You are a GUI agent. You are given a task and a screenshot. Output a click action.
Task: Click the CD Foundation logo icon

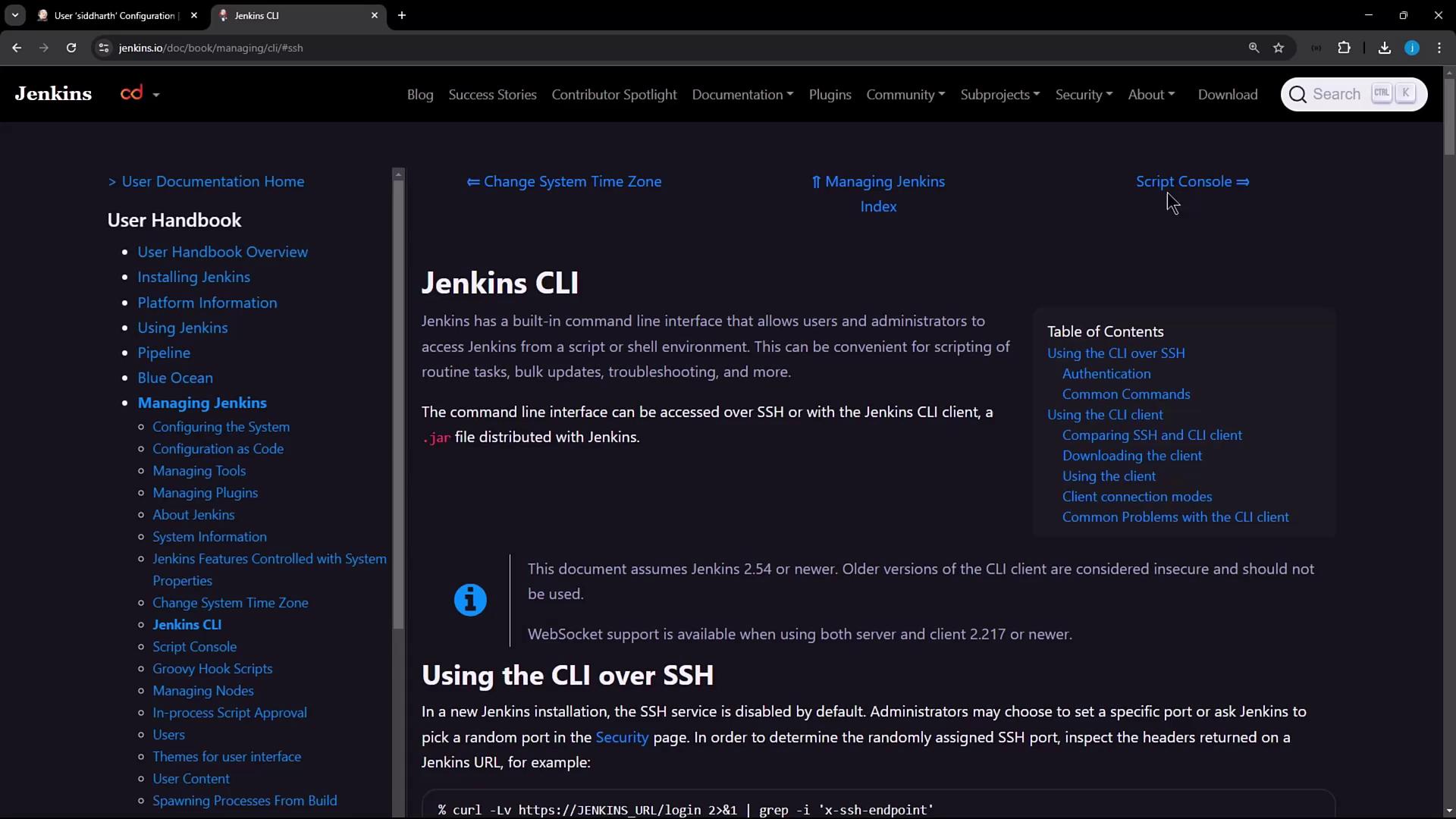point(132,93)
